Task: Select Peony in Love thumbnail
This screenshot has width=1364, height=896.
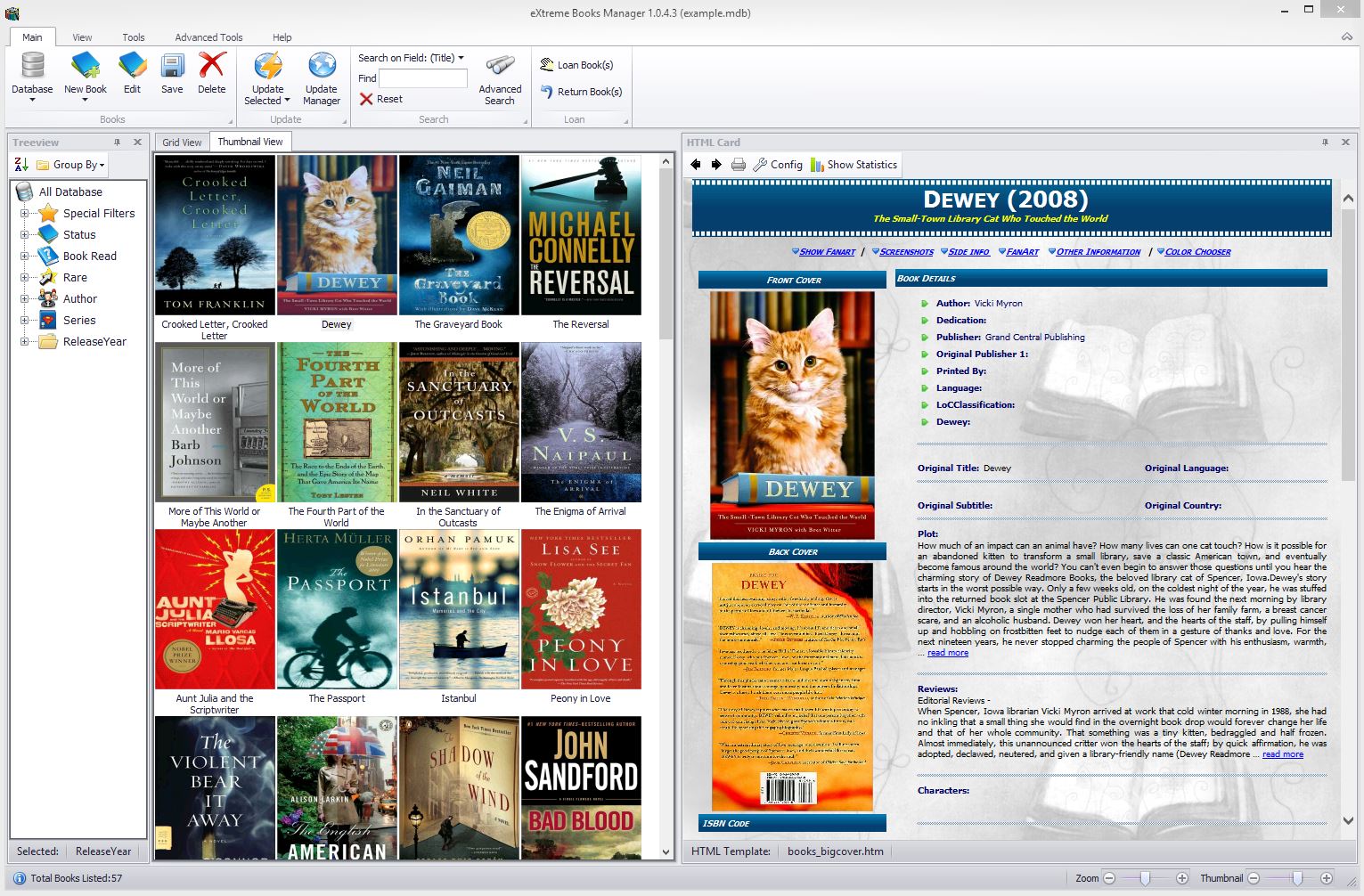Action: coord(581,609)
